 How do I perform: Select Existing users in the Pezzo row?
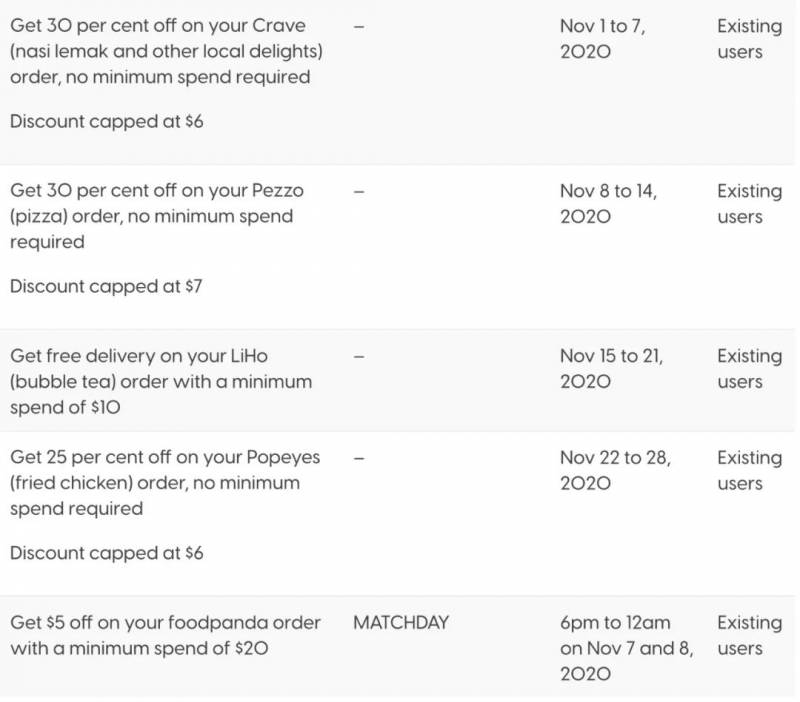tap(750, 204)
